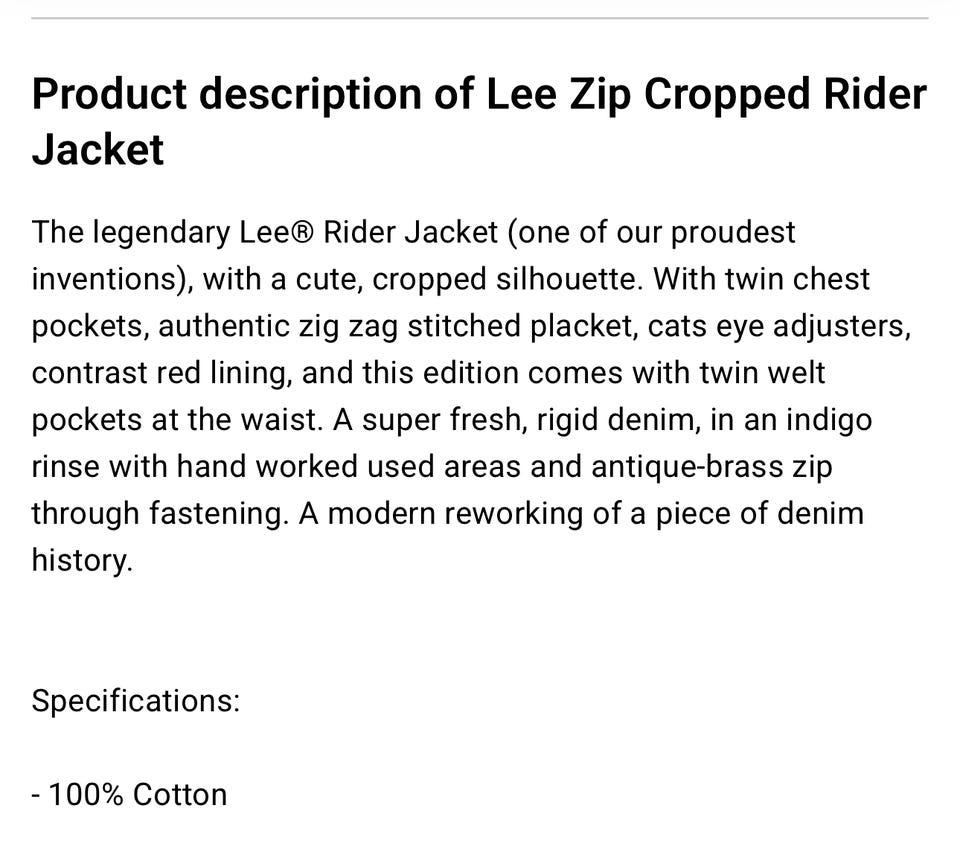Click the word "inventions)" in the paragraph

point(112,280)
